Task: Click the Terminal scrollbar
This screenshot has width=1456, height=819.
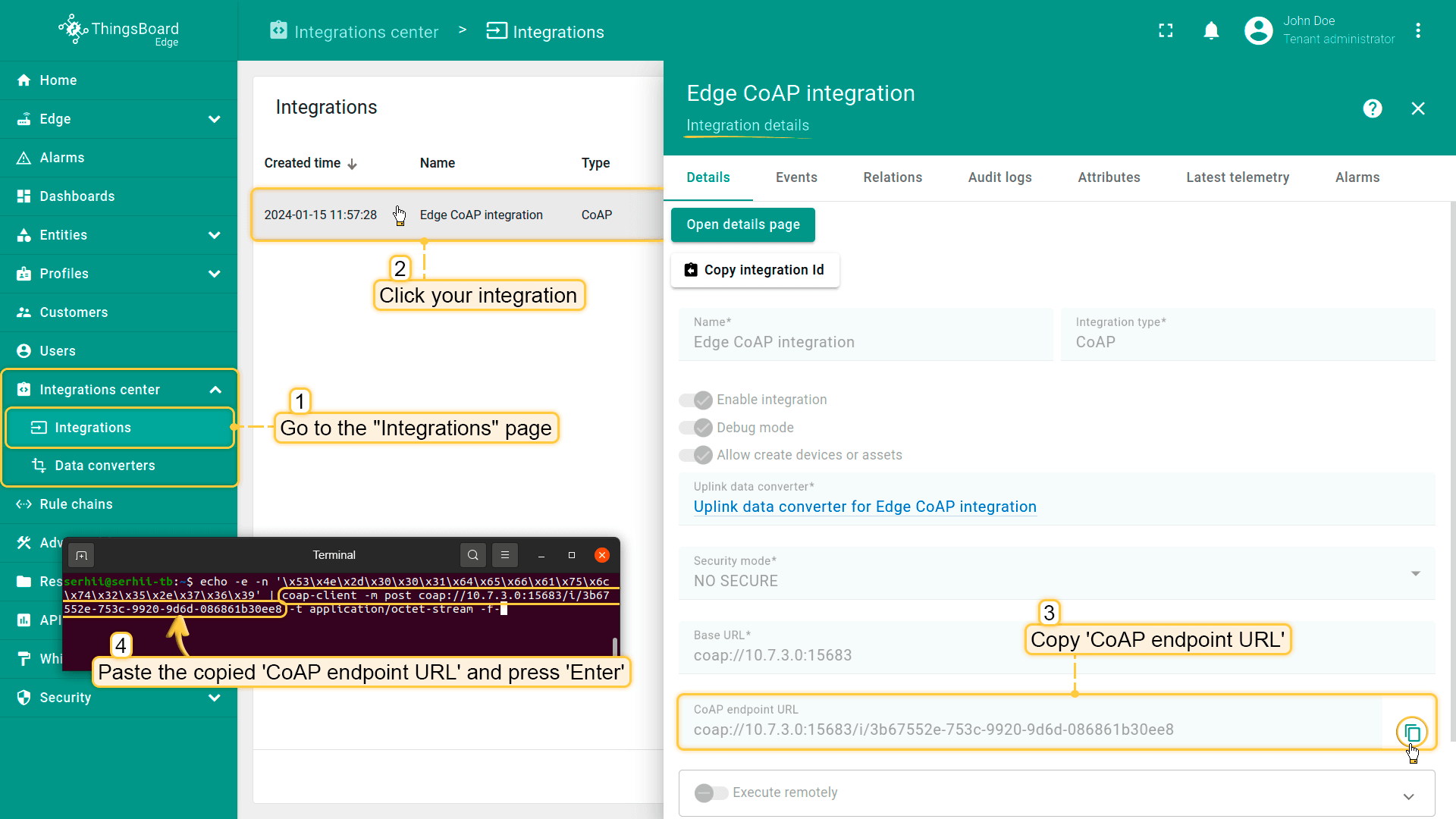Action: click(614, 646)
